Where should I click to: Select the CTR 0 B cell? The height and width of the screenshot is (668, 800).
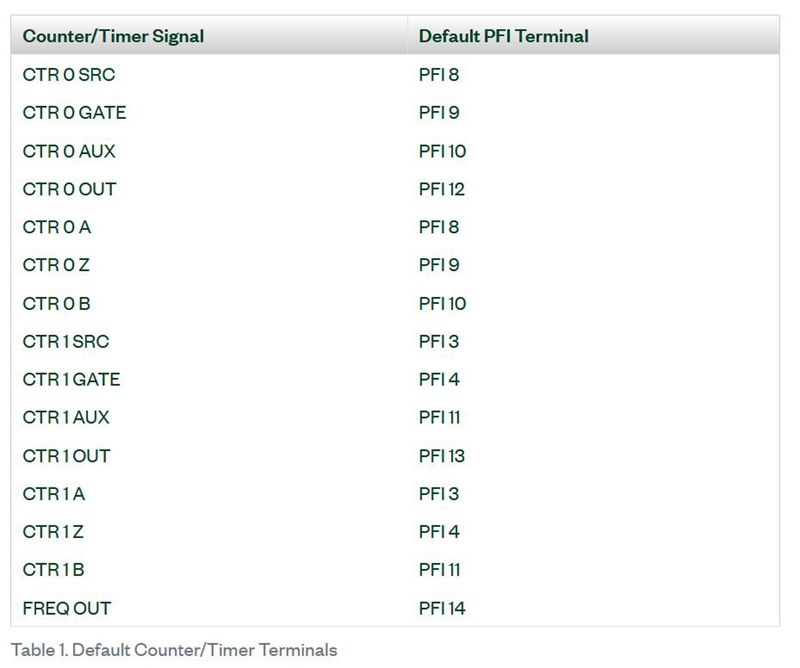click(56, 303)
